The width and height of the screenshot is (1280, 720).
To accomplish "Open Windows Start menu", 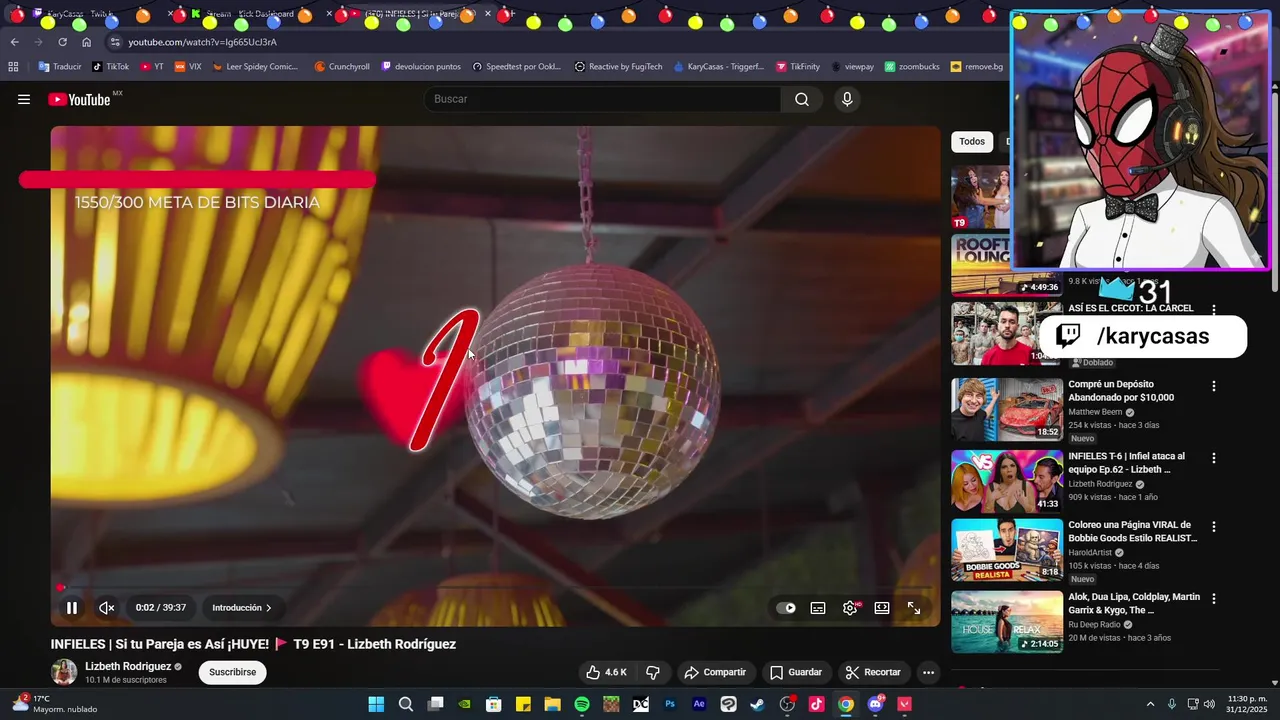I will coord(376,704).
